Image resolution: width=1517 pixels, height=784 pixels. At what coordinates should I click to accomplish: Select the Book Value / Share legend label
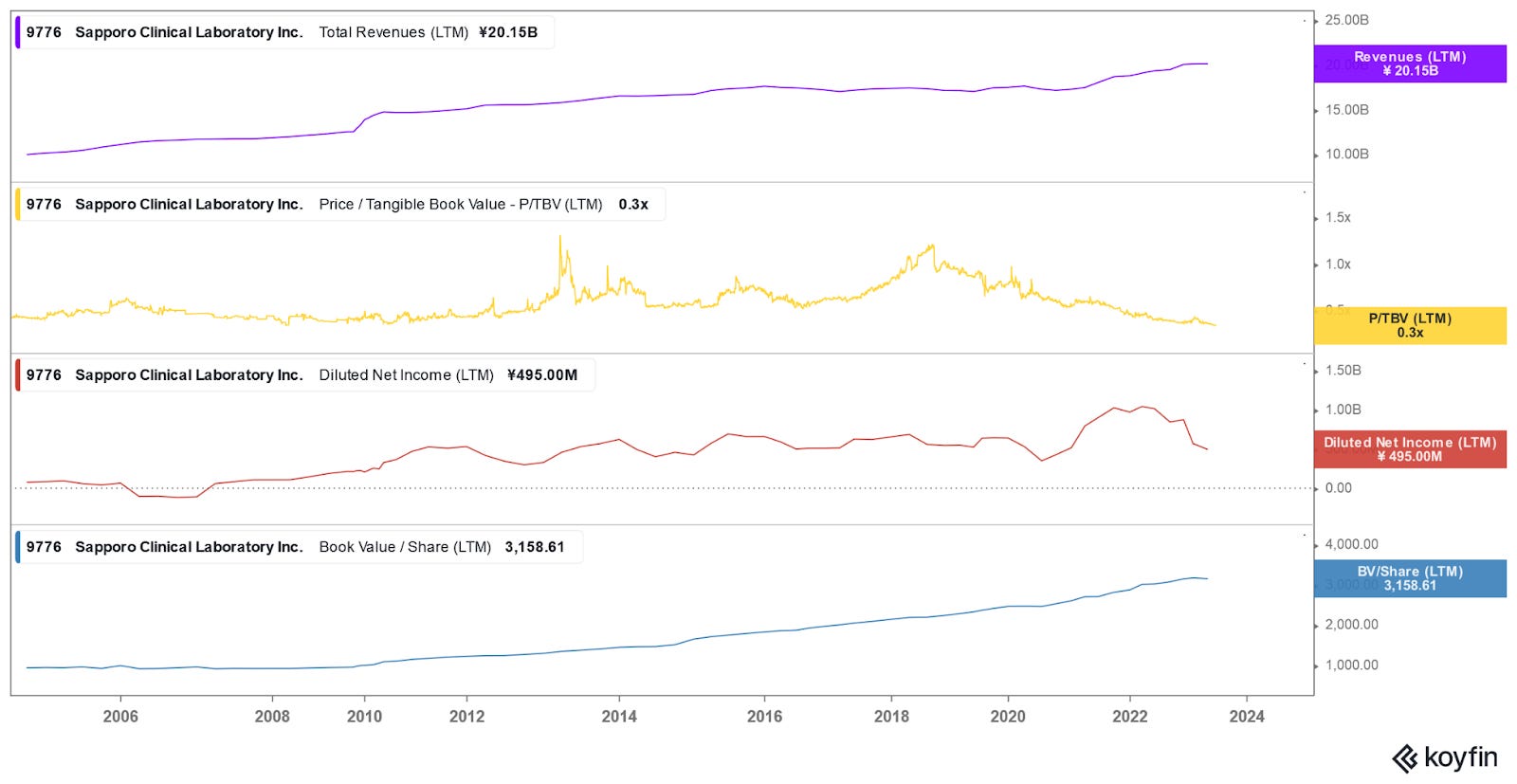click(x=405, y=547)
